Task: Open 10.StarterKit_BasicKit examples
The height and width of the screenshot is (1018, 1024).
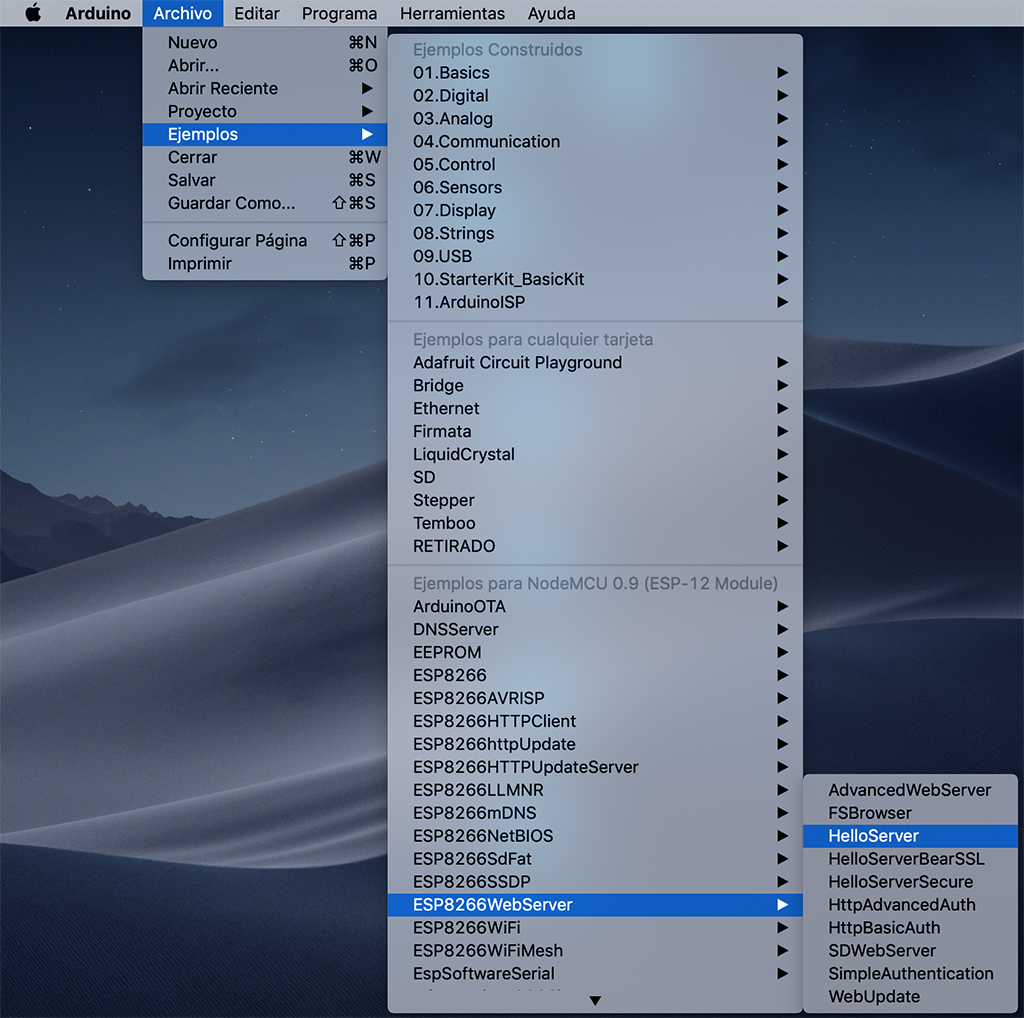Action: 595,279
